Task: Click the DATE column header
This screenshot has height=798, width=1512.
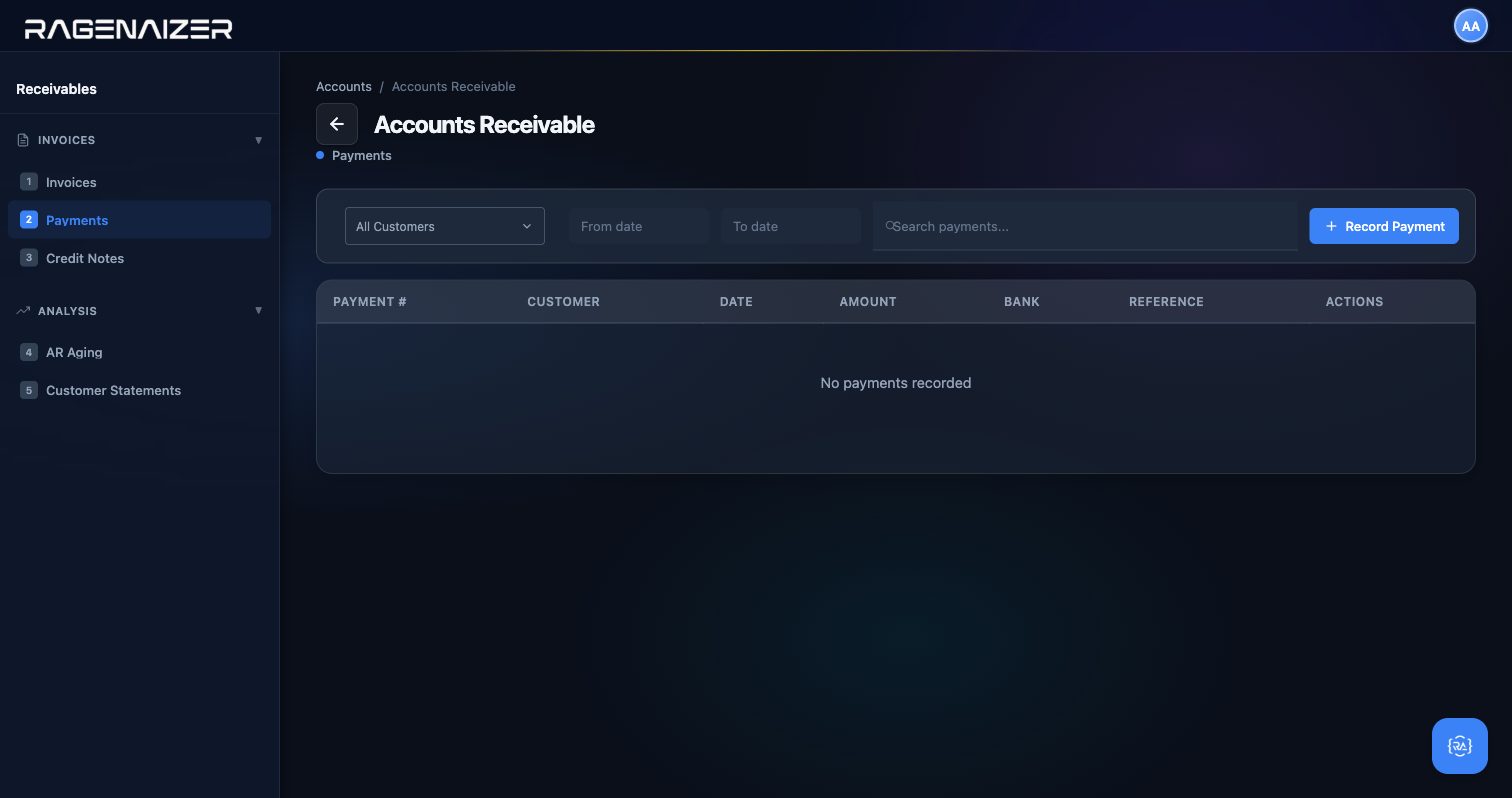Action: point(736,302)
